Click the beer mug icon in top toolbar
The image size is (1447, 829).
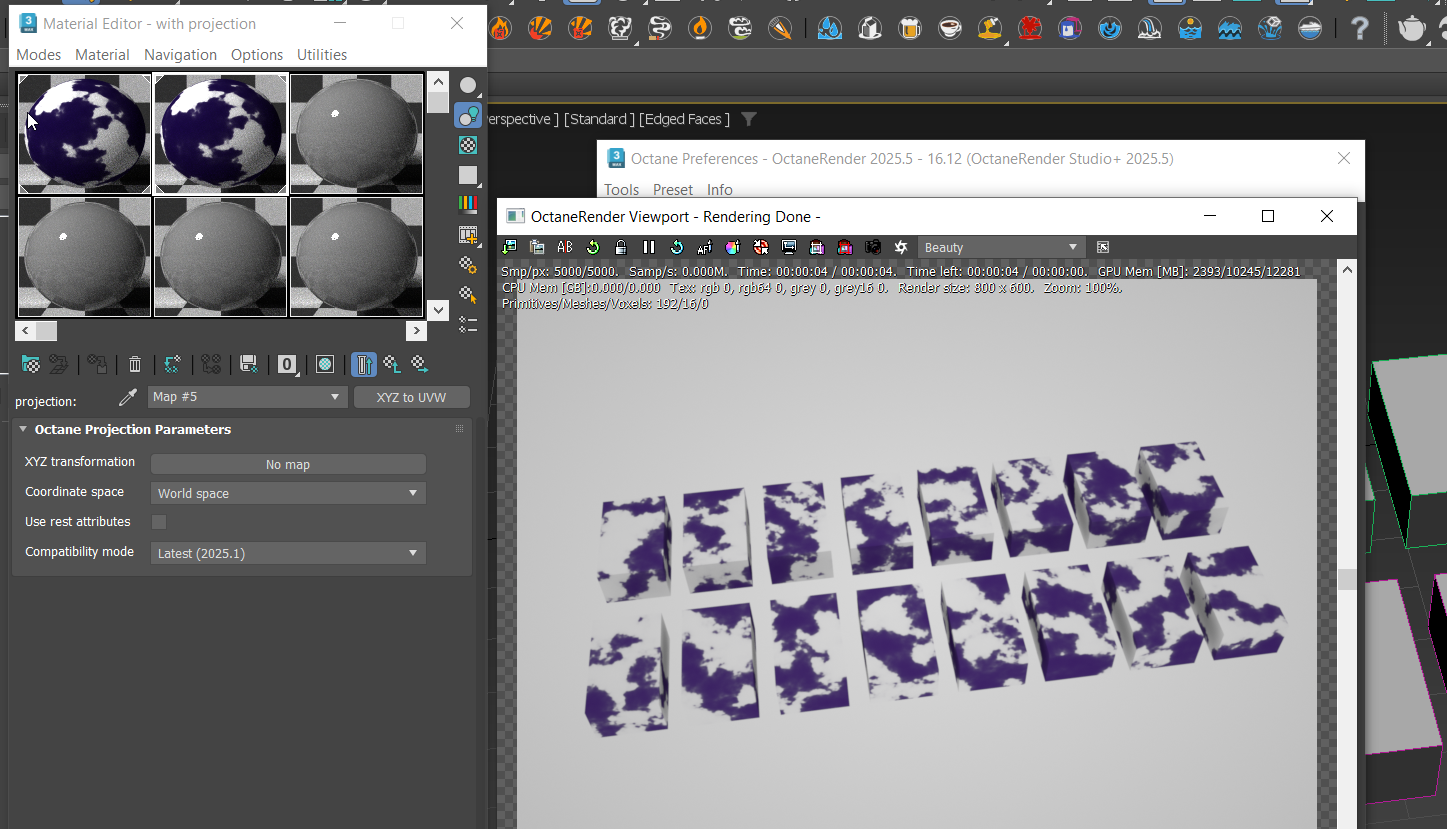click(910, 28)
